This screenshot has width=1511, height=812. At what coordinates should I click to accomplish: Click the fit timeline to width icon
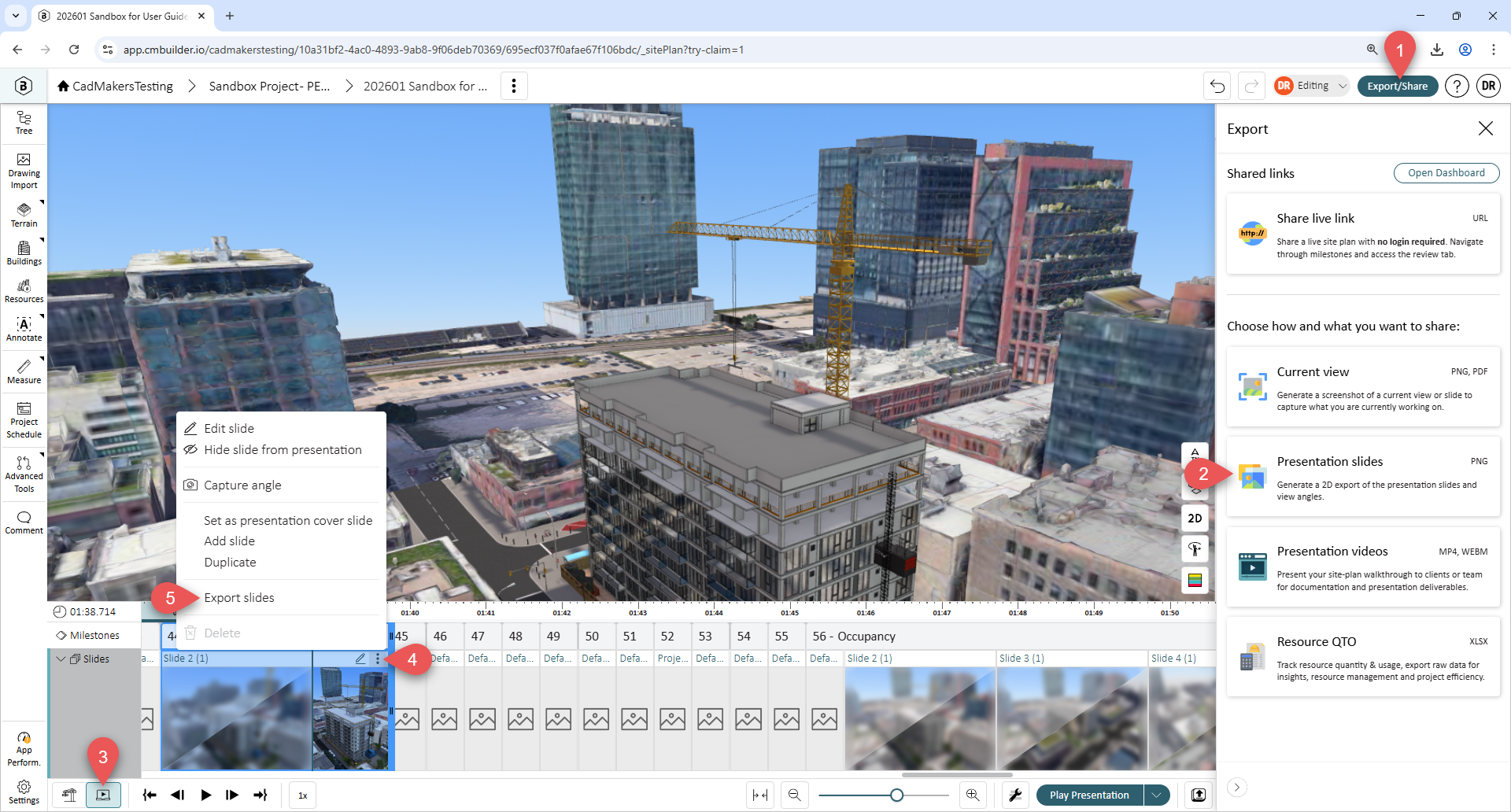pyautogui.click(x=760, y=795)
